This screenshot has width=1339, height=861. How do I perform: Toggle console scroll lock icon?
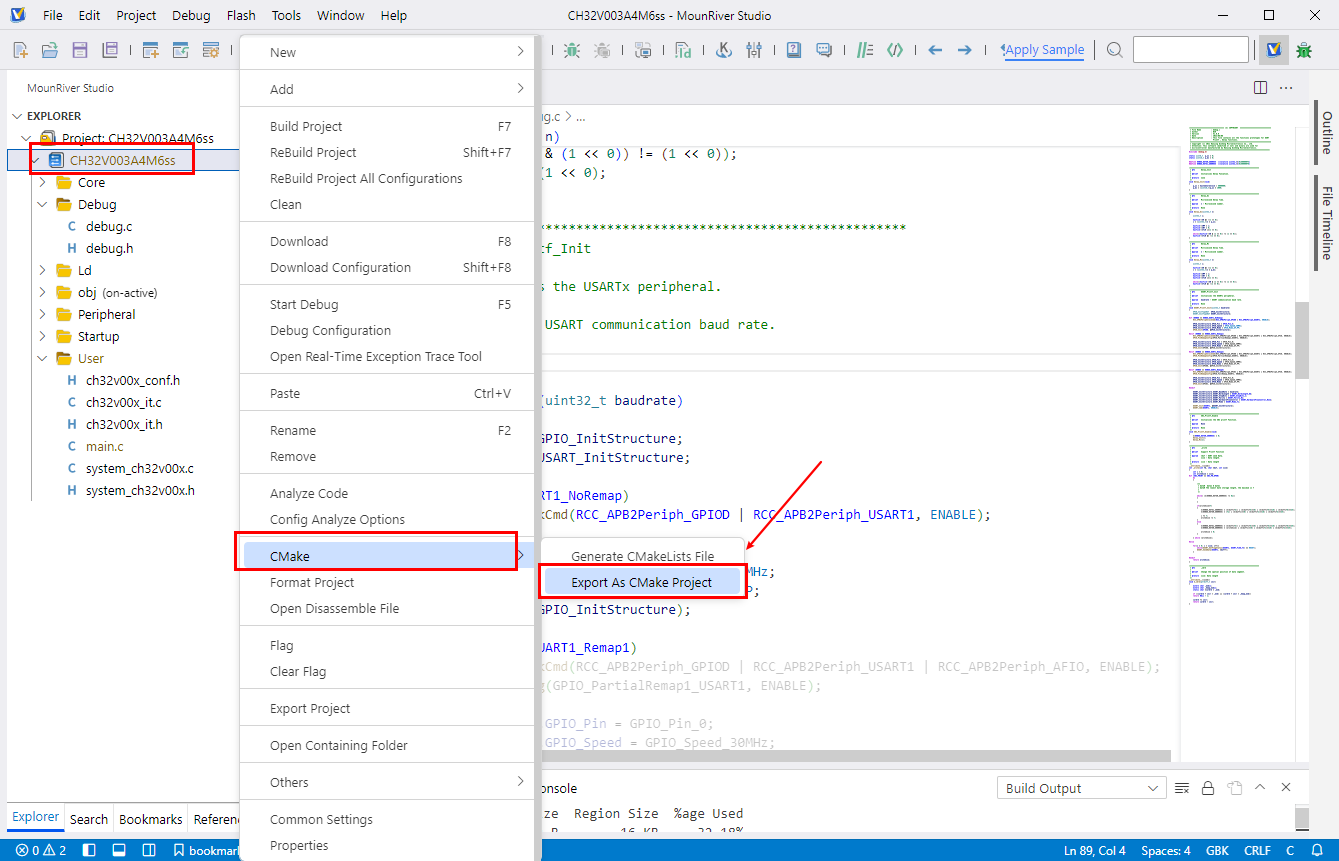[1208, 788]
